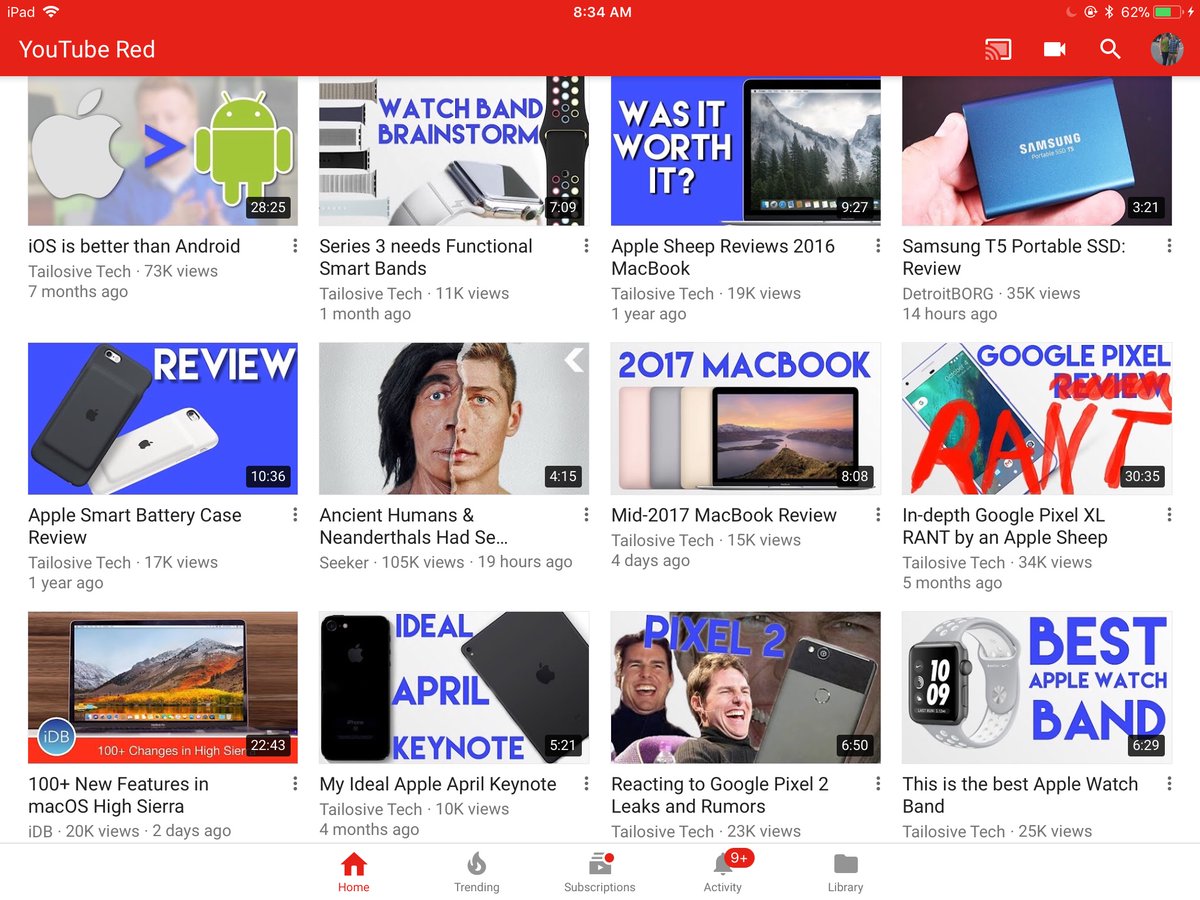Open options for Samsung T5 Portable SSD Review
1200x900 pixels.
[x=1169, y=246]
